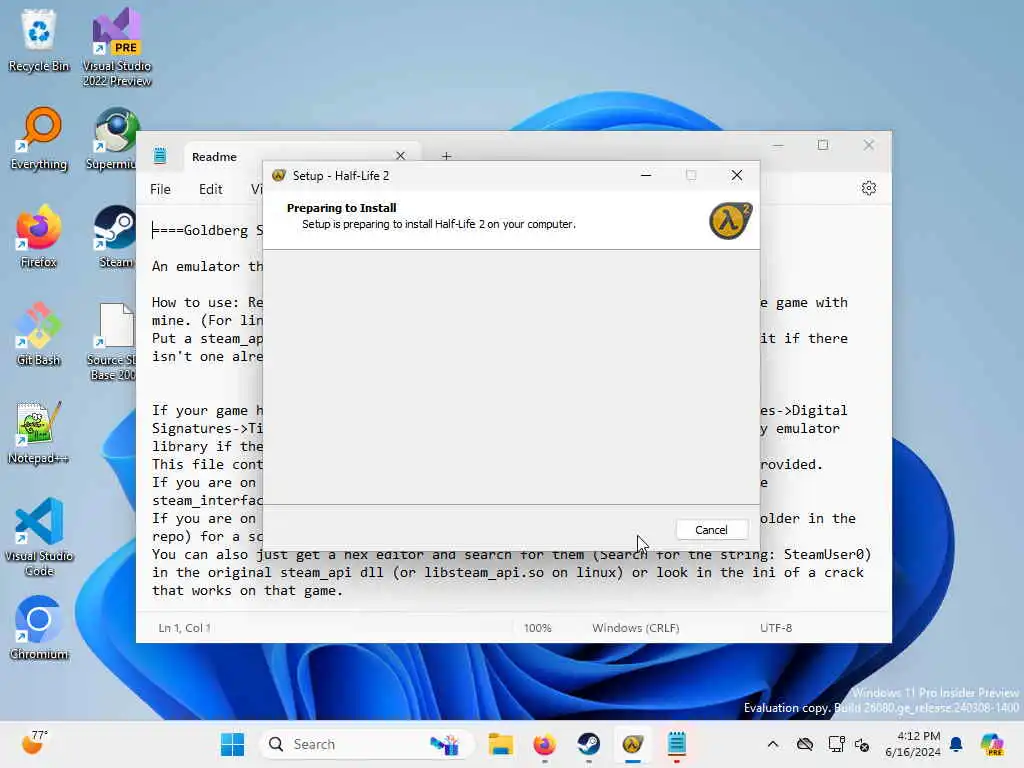Screen dimensions: 1024x768
Task: Click the taskbar Search box
Action: coord(366,744)
